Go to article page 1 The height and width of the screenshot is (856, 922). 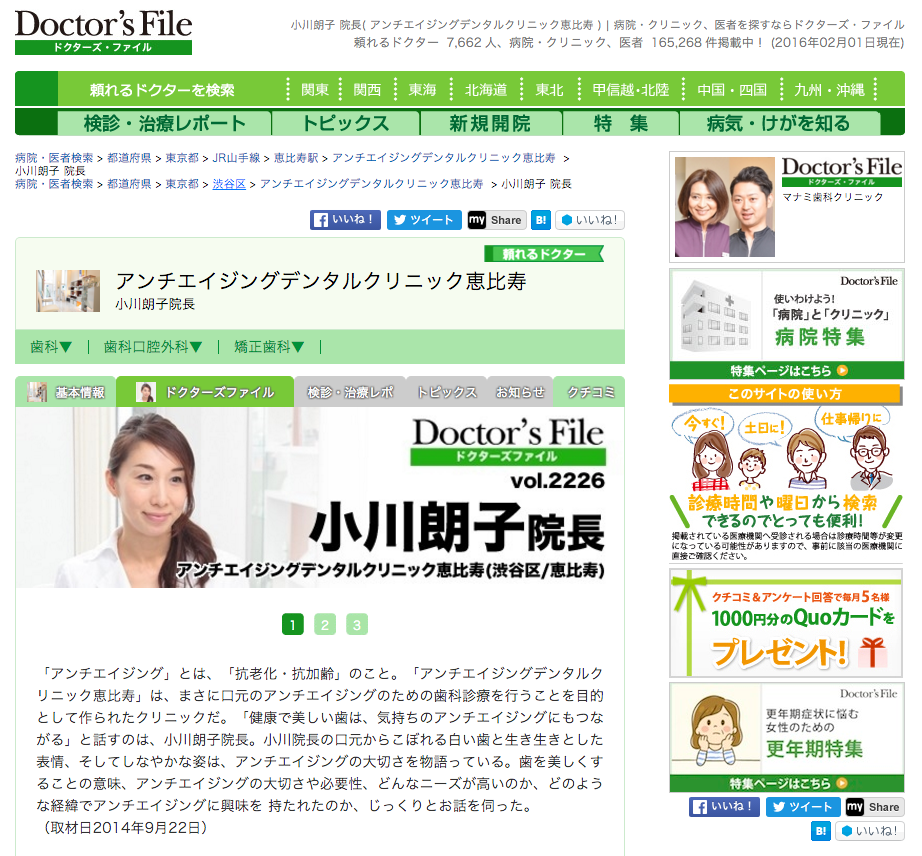293,624
